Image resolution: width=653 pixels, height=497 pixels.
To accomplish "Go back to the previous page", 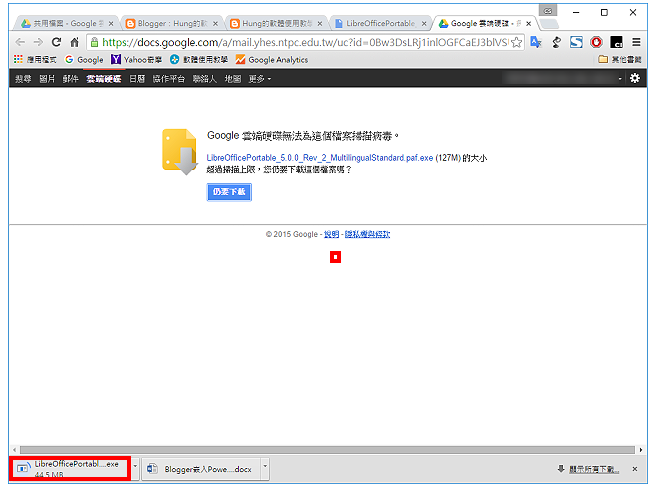I will (x=20, y=42).
